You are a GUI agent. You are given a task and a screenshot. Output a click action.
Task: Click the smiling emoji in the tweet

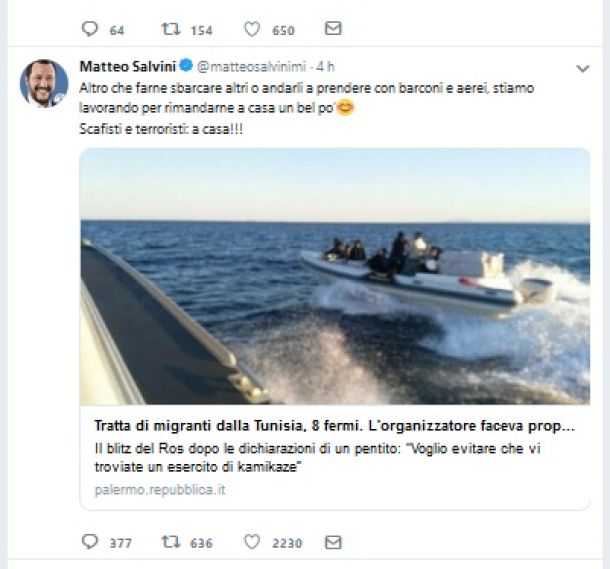346,108
